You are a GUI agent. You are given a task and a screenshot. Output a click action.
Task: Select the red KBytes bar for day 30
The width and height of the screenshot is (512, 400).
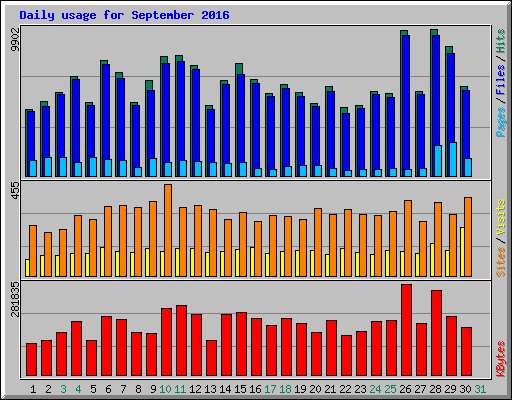click(x=466, y=352)
